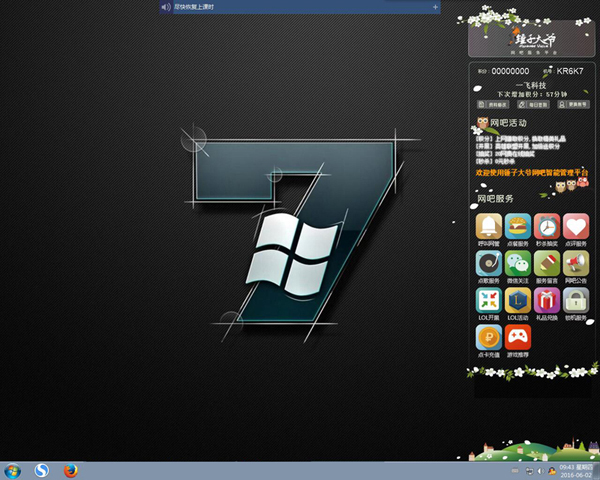Click the switch account button
Screen dimensions: 600x480
pyautogui.click(x=573, y=104)
